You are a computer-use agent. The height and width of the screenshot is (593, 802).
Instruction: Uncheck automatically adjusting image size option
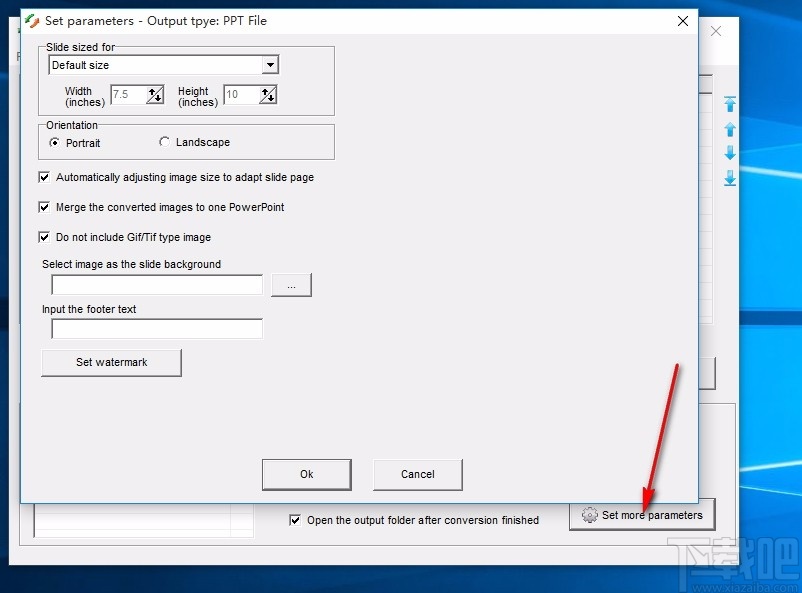44,177
